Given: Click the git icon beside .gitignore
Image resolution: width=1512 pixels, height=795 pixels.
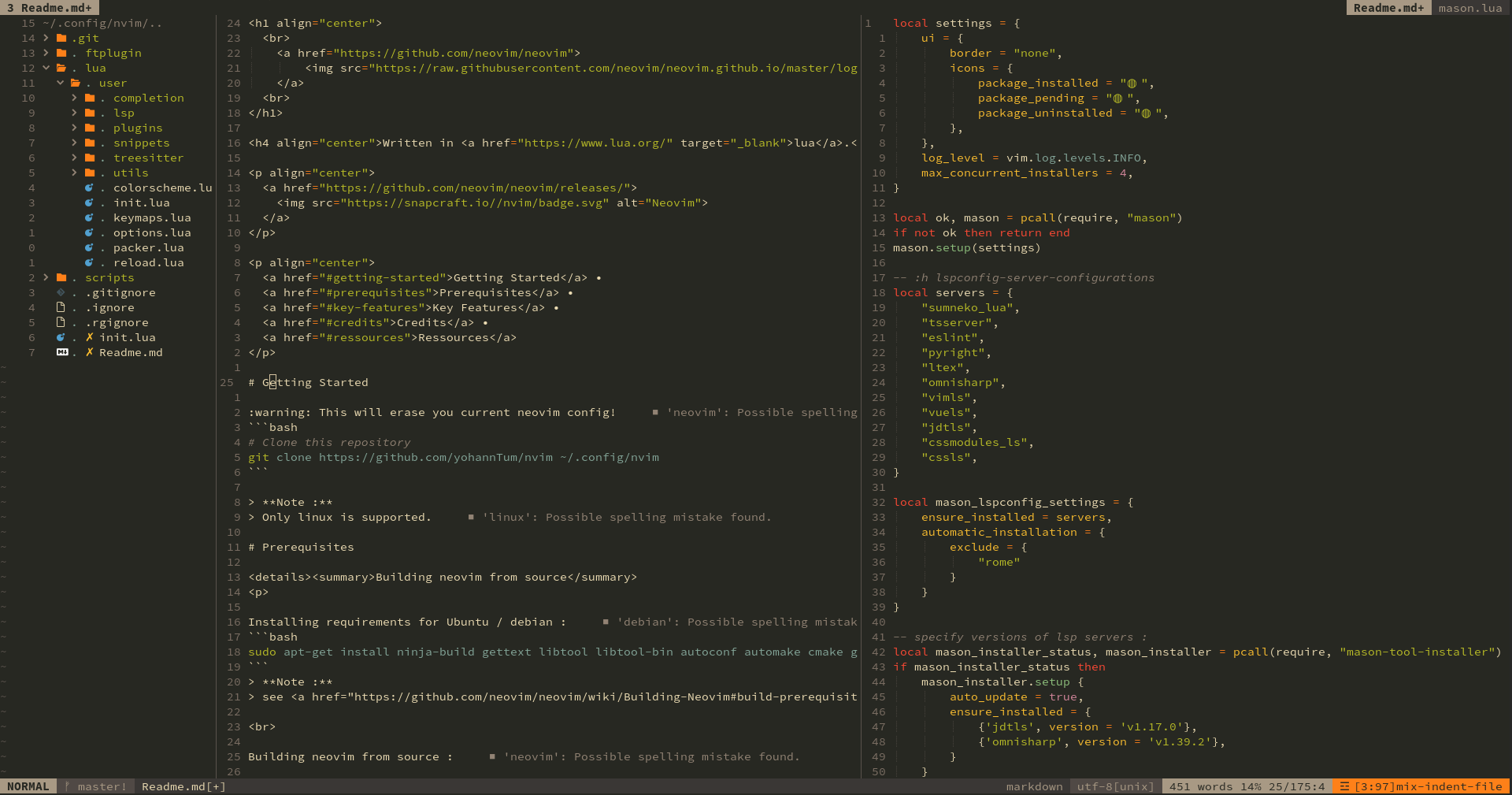Looking at the screenshot, I should (x=61, y=292).
